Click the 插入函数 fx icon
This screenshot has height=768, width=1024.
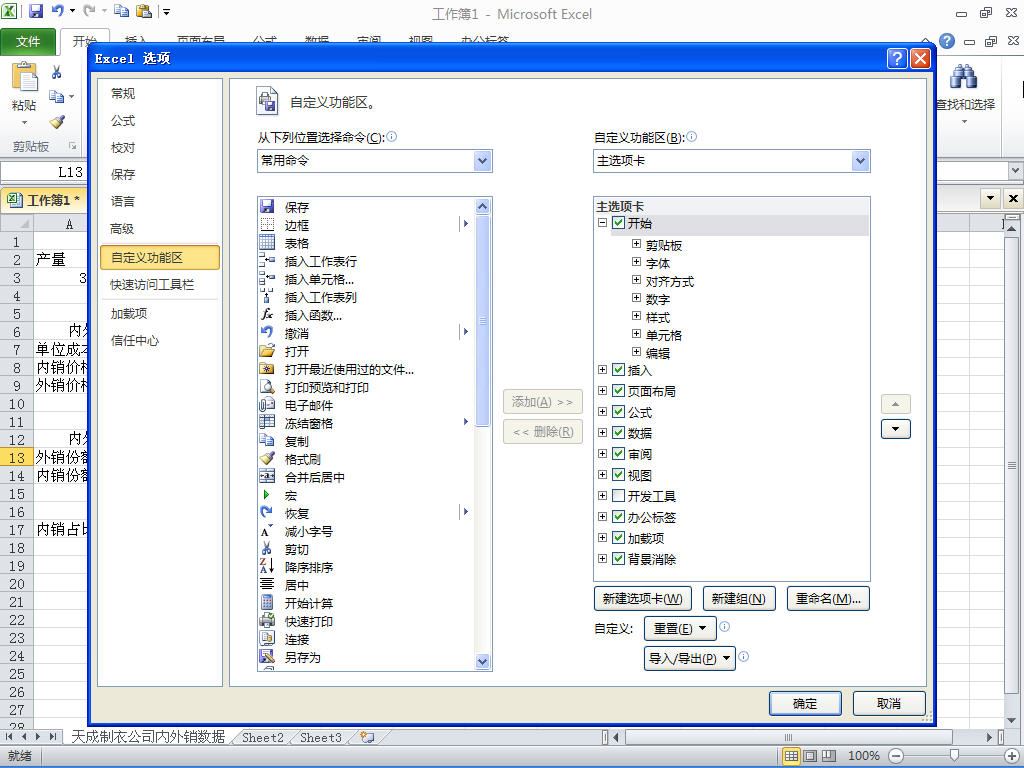267,315
